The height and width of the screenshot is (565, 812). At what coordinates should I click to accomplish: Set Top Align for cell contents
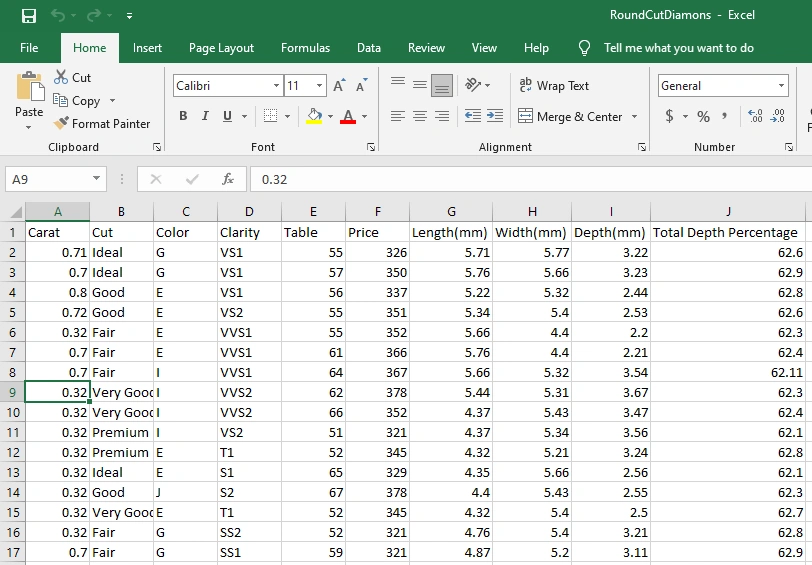click(x=398, y=84)
